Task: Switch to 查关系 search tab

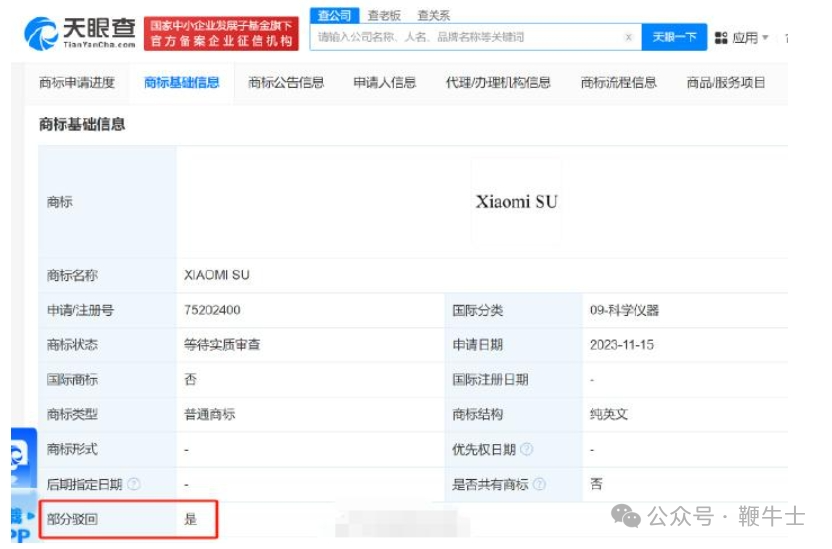Action: click(433, 15)
